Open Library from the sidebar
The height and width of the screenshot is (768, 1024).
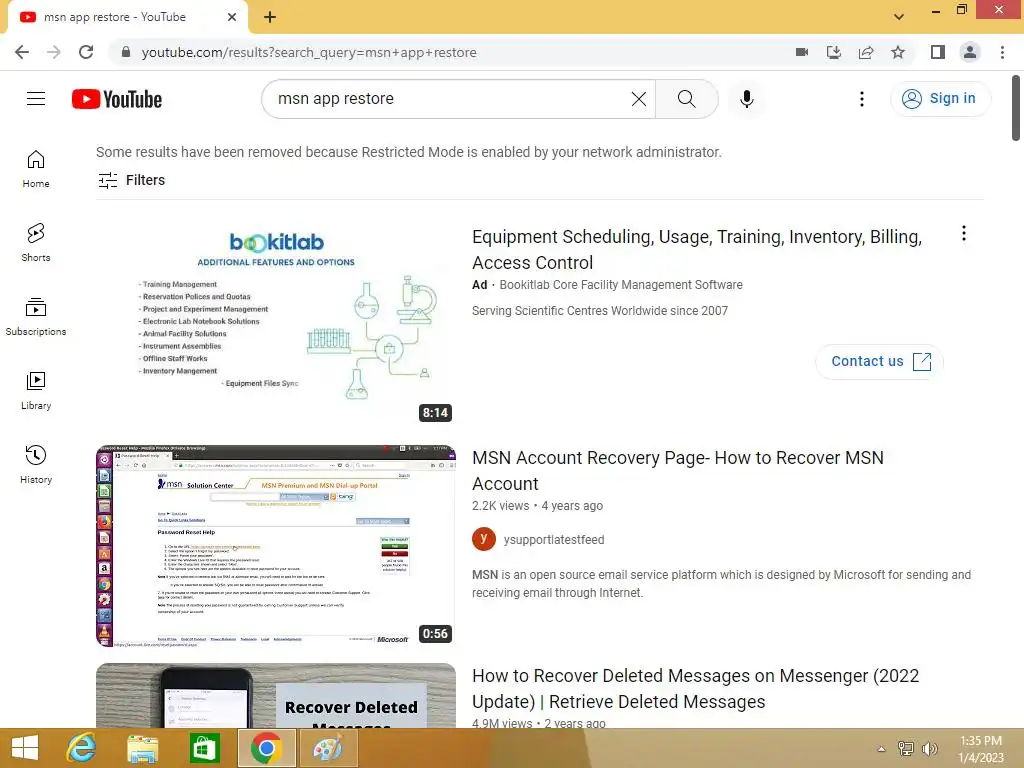click(36, 391)
